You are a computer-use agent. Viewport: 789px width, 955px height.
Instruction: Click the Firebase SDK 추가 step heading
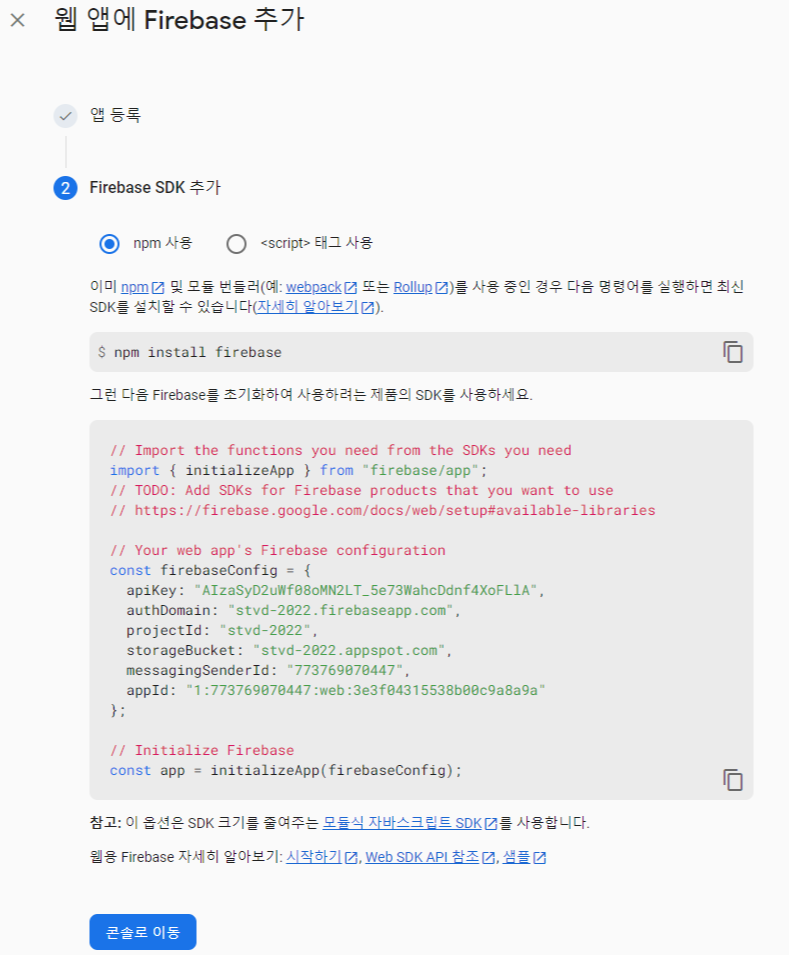click(155, 188)
